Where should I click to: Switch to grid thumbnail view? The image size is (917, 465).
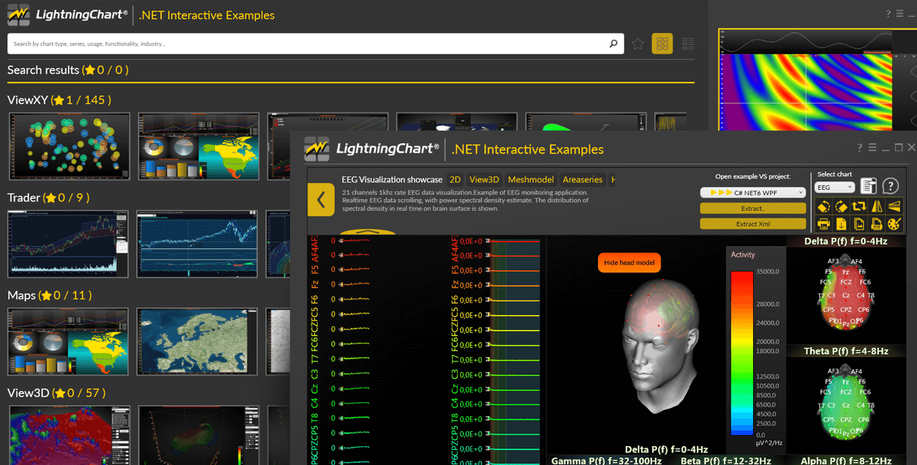pyautogui.click(x=662, y=44)
